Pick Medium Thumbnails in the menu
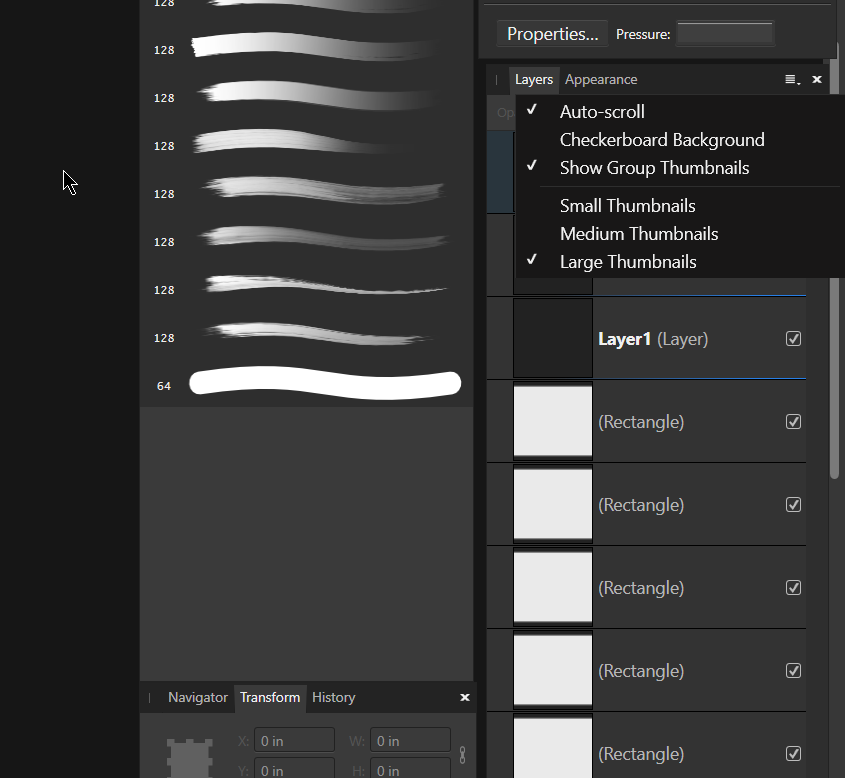 [638, 234]
